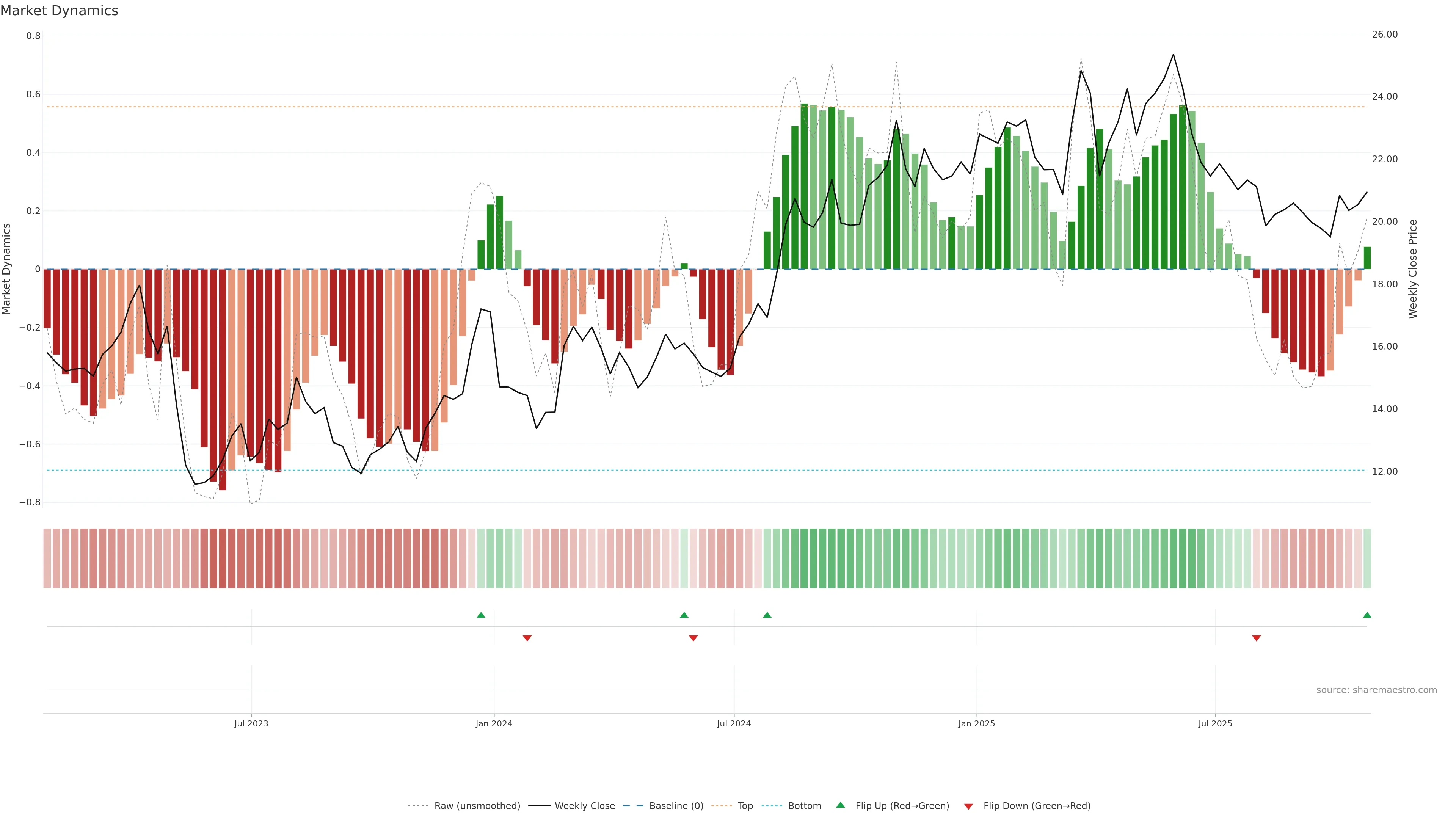1456x819 pixels.
Task: Click the first red cell in heatmap strip
Action: (x=47, y=558)
